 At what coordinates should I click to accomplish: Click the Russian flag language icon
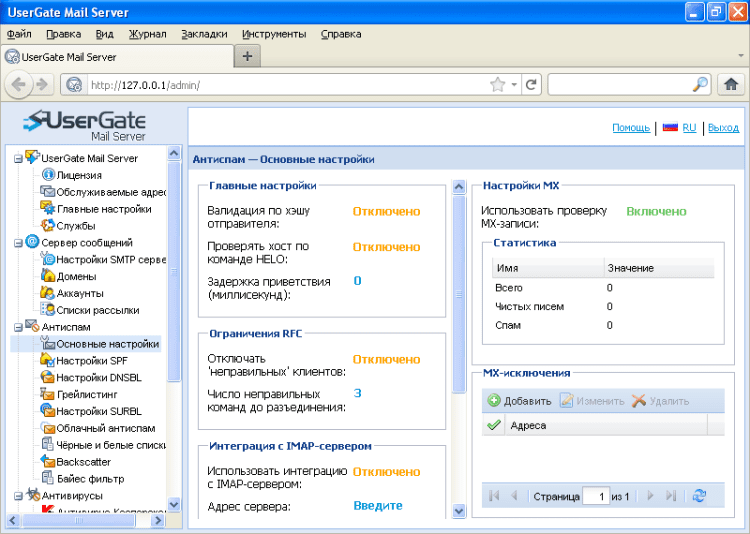click(670, 128)
